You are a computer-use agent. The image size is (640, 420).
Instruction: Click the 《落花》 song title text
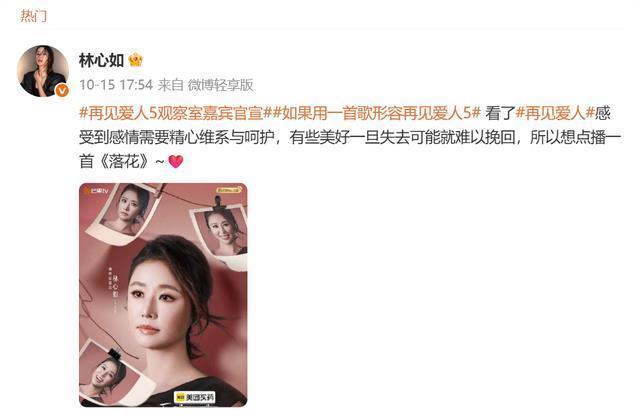tap(124, 162)
